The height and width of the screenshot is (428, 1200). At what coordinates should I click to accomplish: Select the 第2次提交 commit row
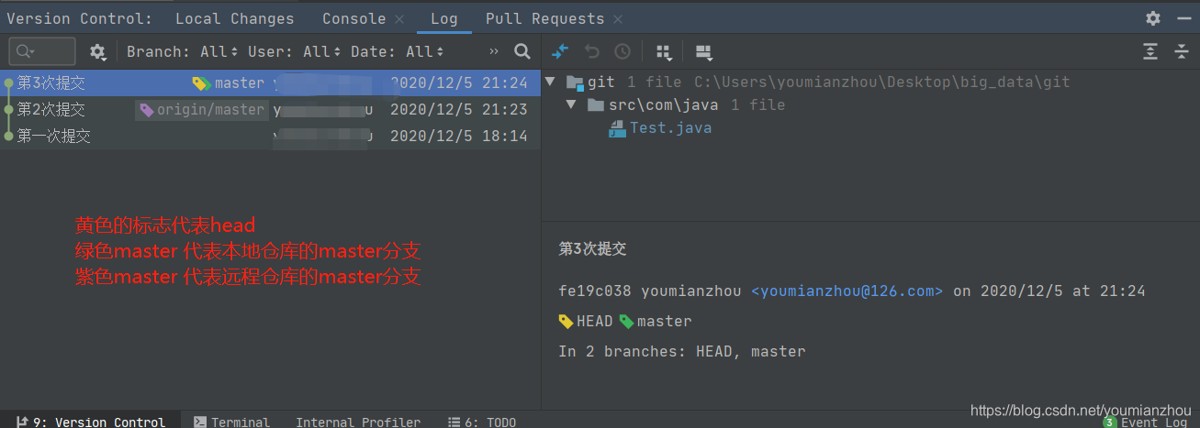(x=52, y=110)
